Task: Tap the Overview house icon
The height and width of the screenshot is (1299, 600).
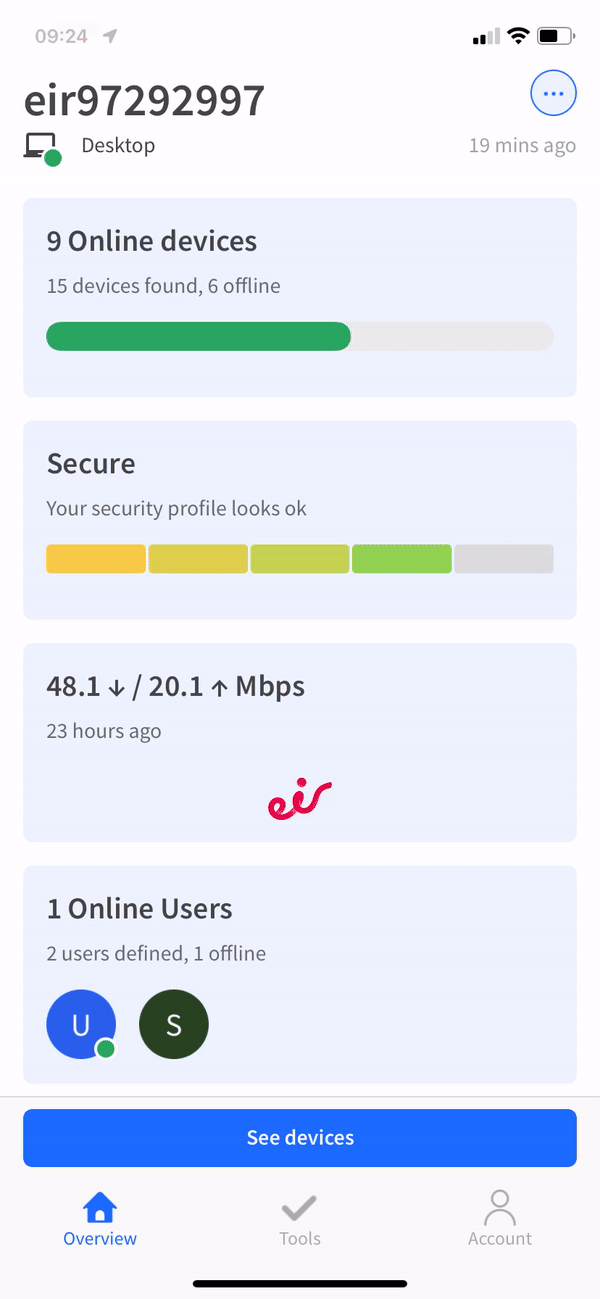Action: point(100,1207)
